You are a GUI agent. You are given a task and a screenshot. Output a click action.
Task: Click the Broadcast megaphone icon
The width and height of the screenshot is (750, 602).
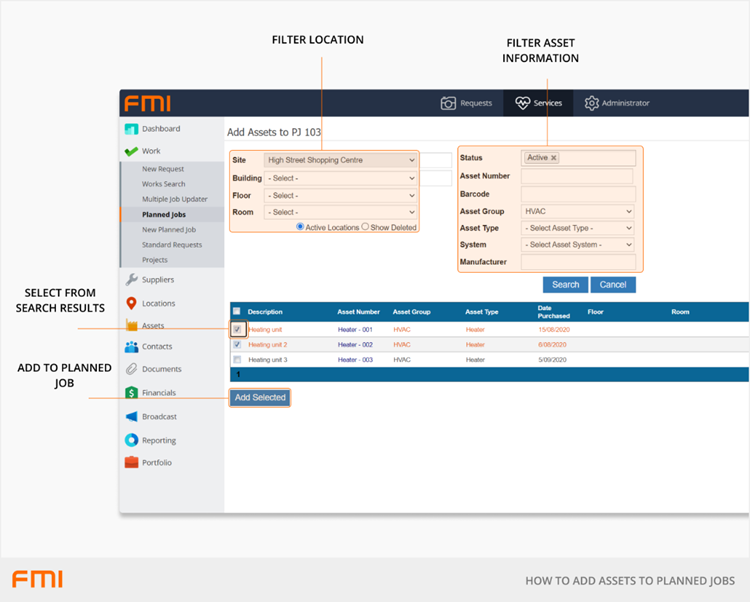click(x=131, y=416)
